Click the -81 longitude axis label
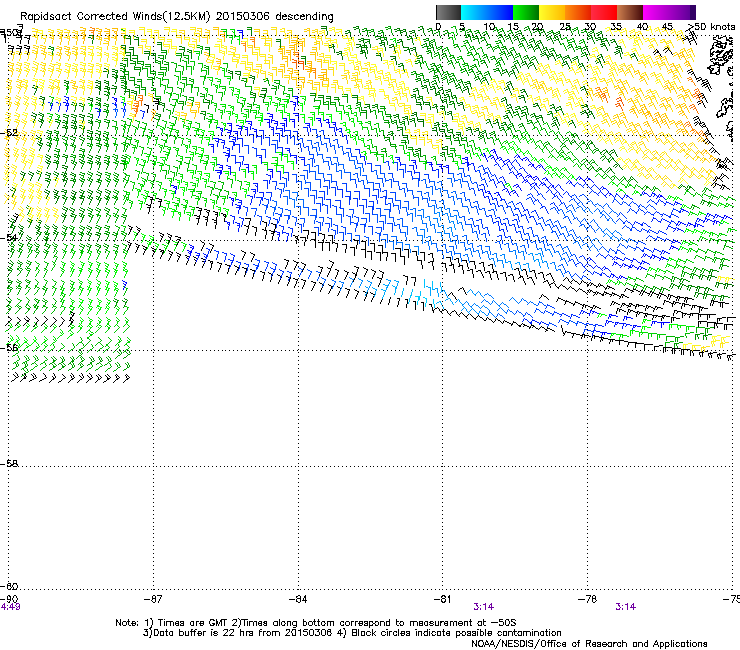Image resolution: width=740 pixels, height=650 pixels. pyautogui.click(x=443, y=599)
